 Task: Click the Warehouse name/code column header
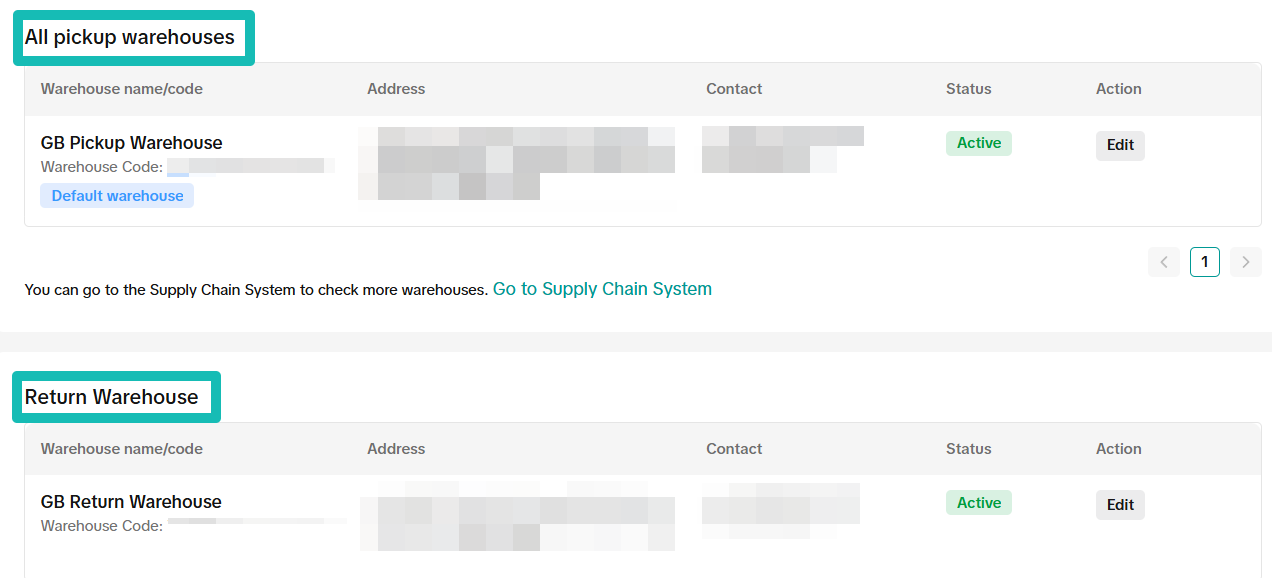pyautogui.click(x=123, y=88)
